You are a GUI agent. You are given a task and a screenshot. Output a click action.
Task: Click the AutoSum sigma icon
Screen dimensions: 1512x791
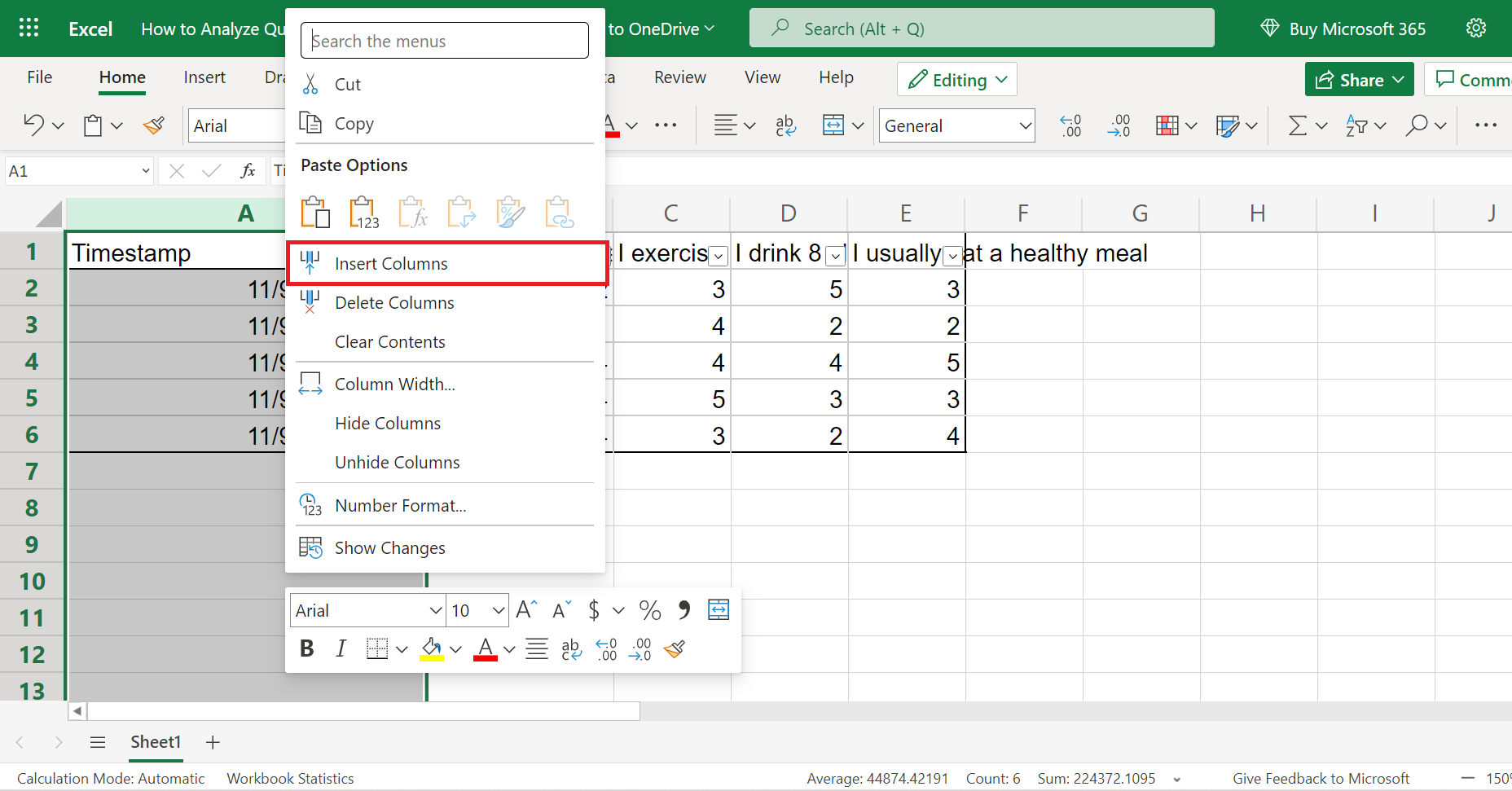pyautogui.click(x=1297, y=125)
